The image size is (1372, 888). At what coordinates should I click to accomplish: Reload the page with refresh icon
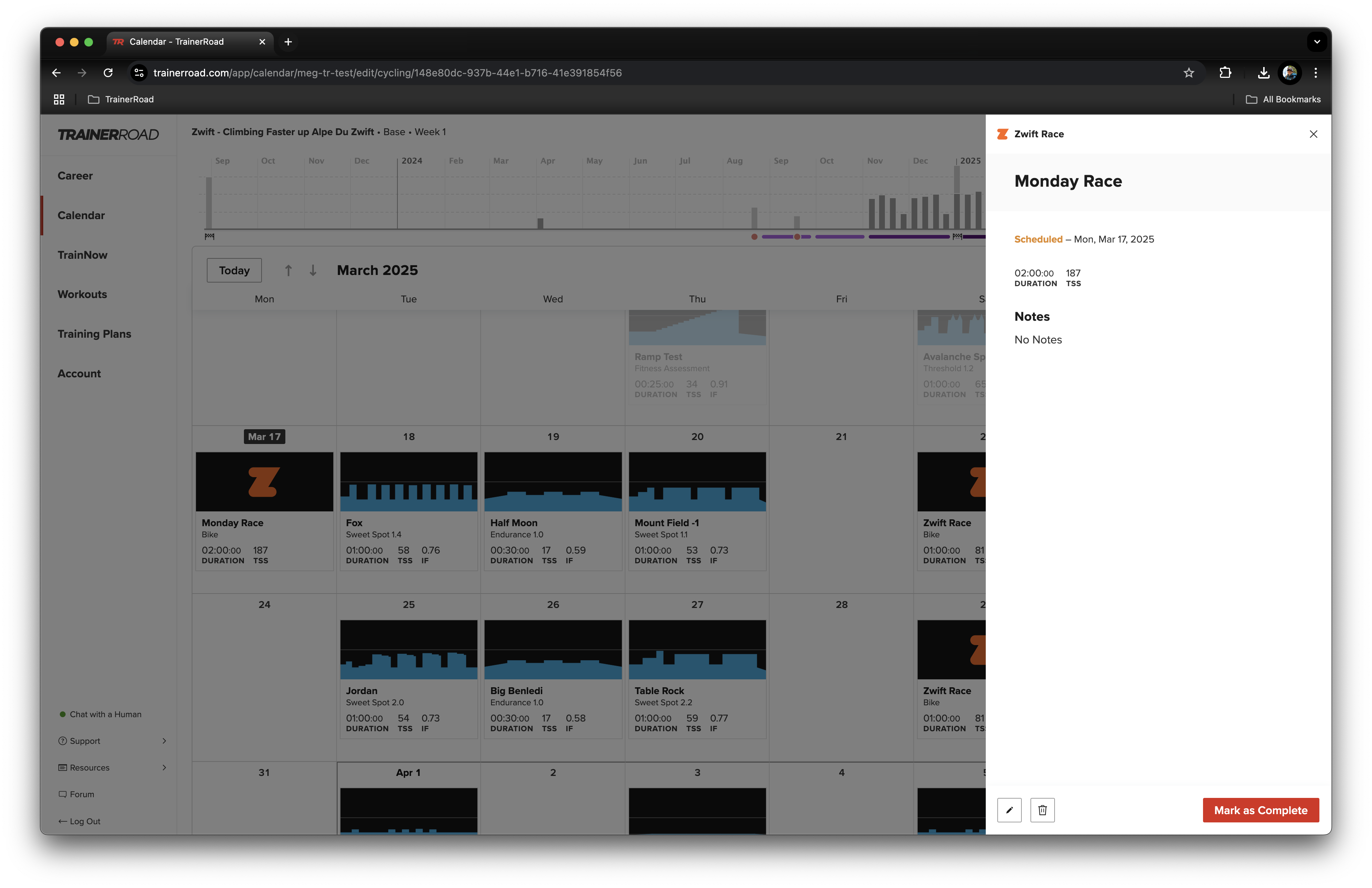coord(108,73)
